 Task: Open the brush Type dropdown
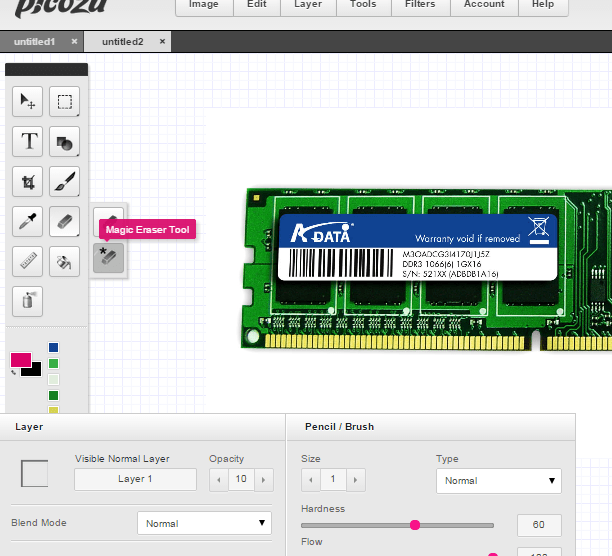[499, 481]
